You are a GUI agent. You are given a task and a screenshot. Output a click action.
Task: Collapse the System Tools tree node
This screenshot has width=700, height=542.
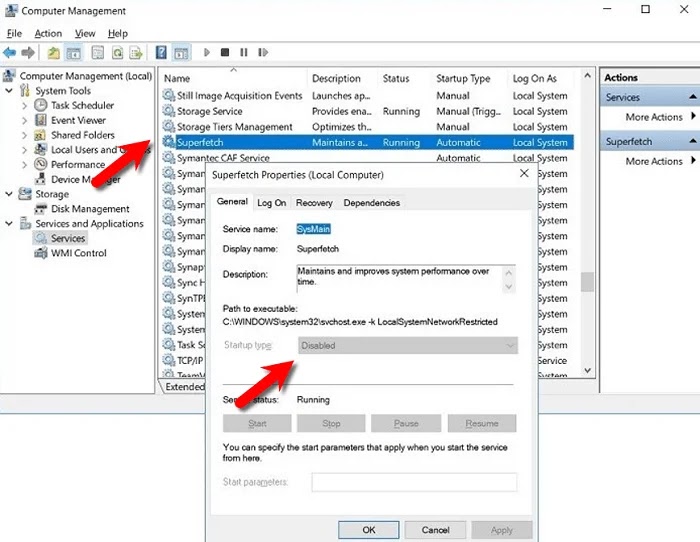click(x=9, y=91)
